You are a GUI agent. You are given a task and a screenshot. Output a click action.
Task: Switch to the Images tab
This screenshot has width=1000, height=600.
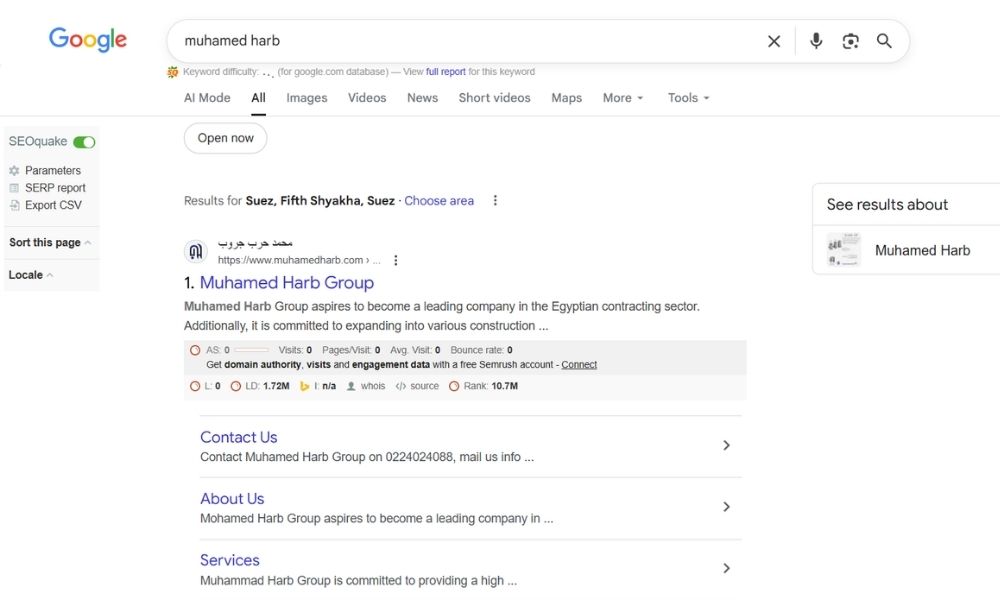click(x=306, y=98)
